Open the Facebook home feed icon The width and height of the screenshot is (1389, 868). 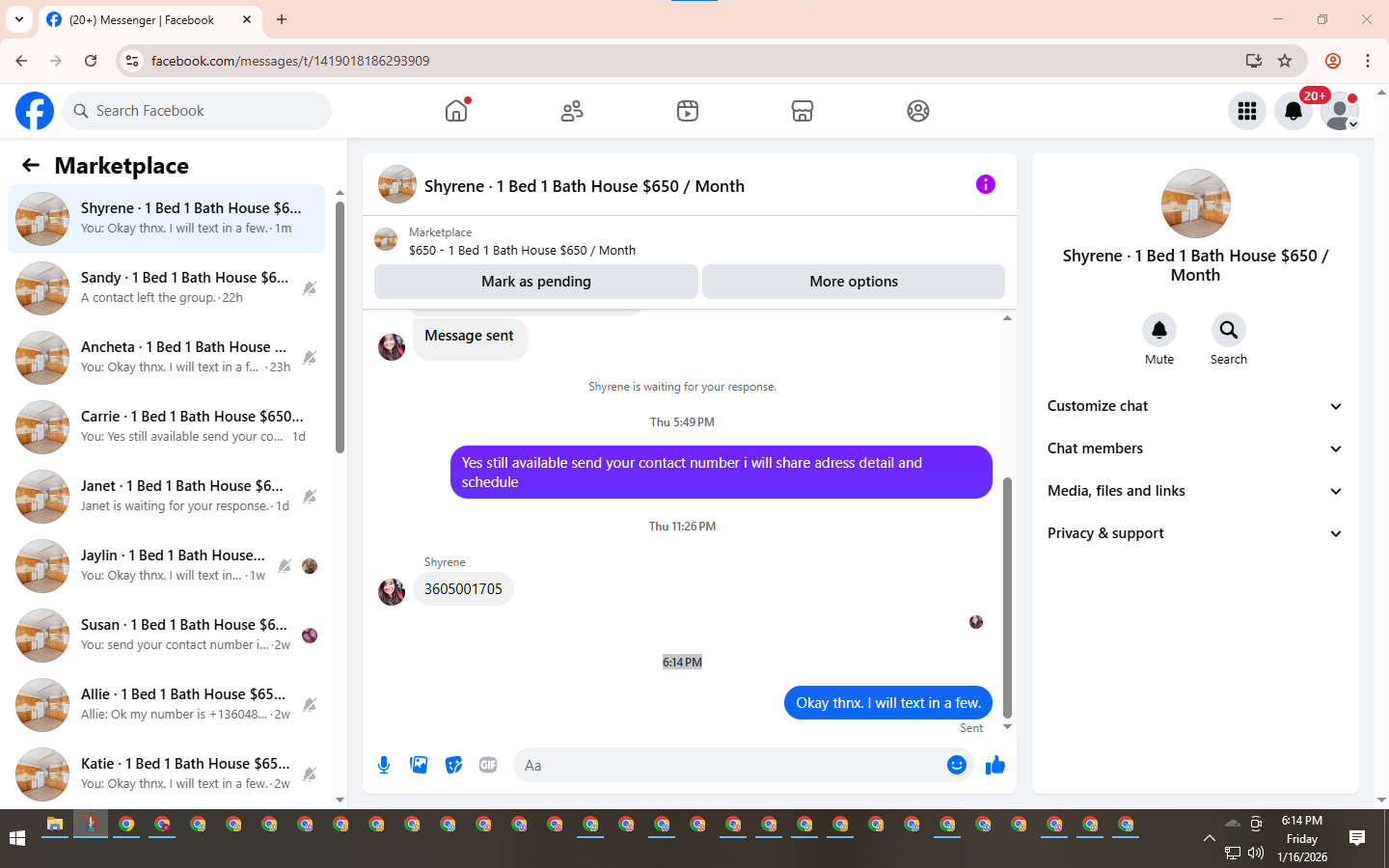(456, 111)
